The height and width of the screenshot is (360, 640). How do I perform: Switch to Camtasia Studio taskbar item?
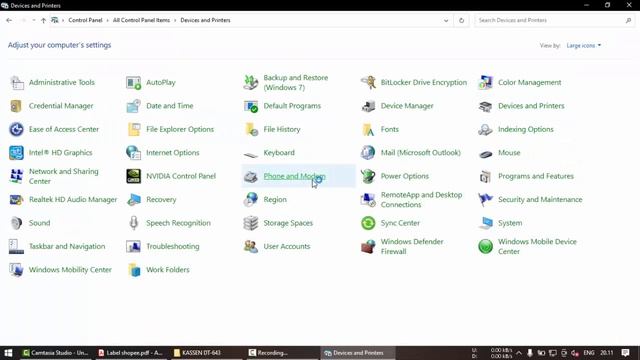pyautogui.click(x=56, y=353)
